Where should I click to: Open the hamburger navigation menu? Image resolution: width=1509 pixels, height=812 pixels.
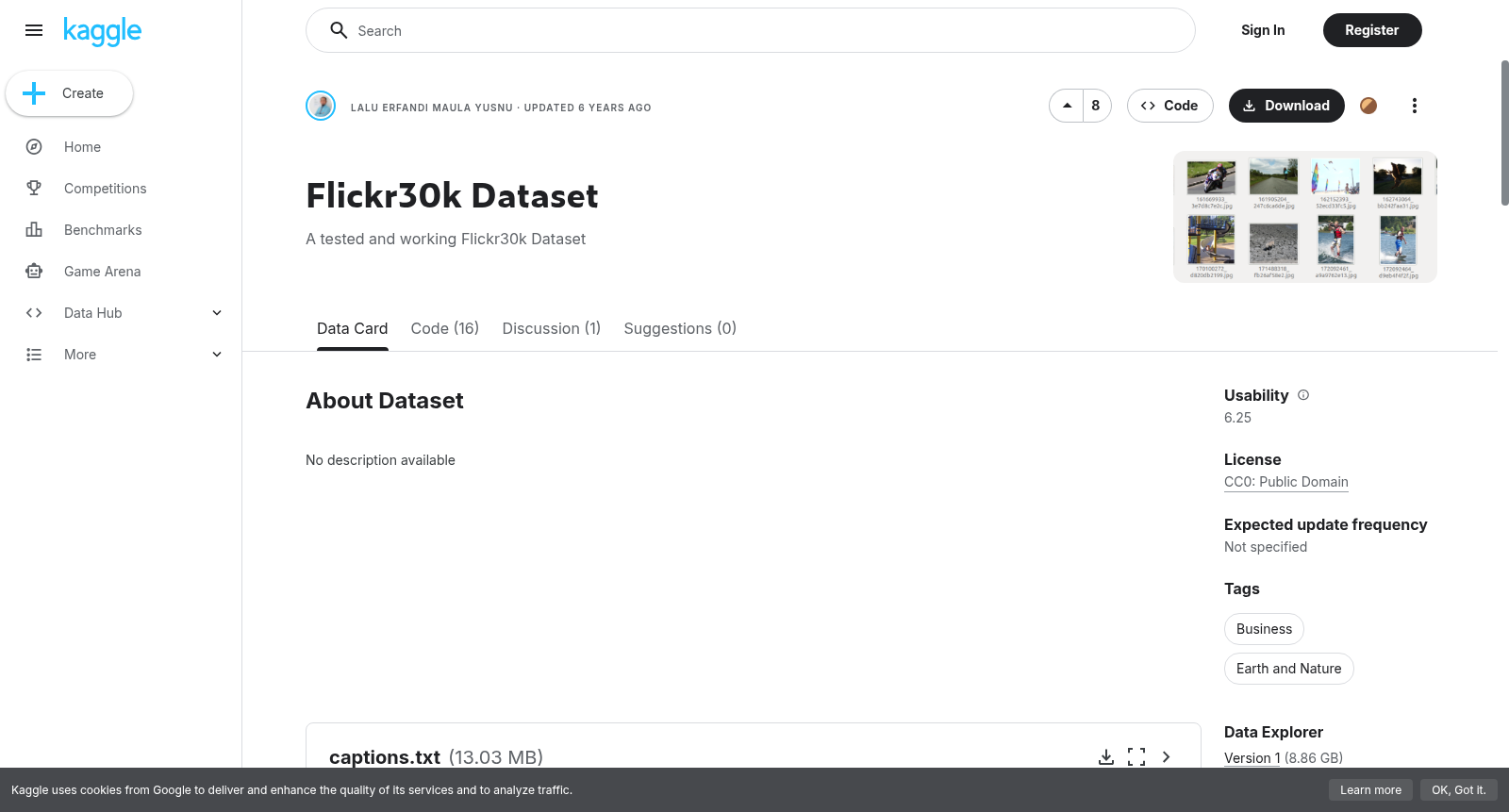(34, 30)
